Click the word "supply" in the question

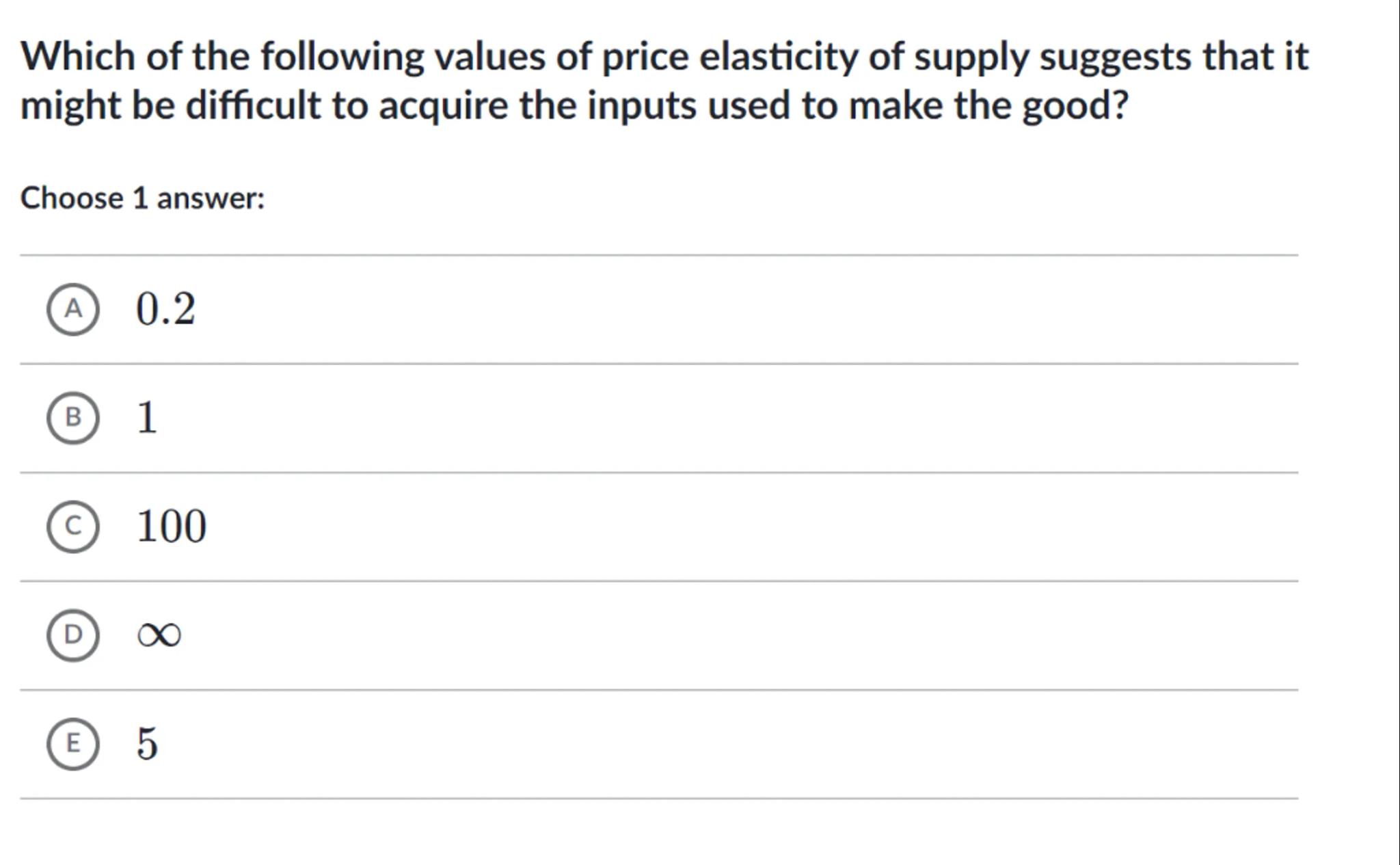(971, 56)
